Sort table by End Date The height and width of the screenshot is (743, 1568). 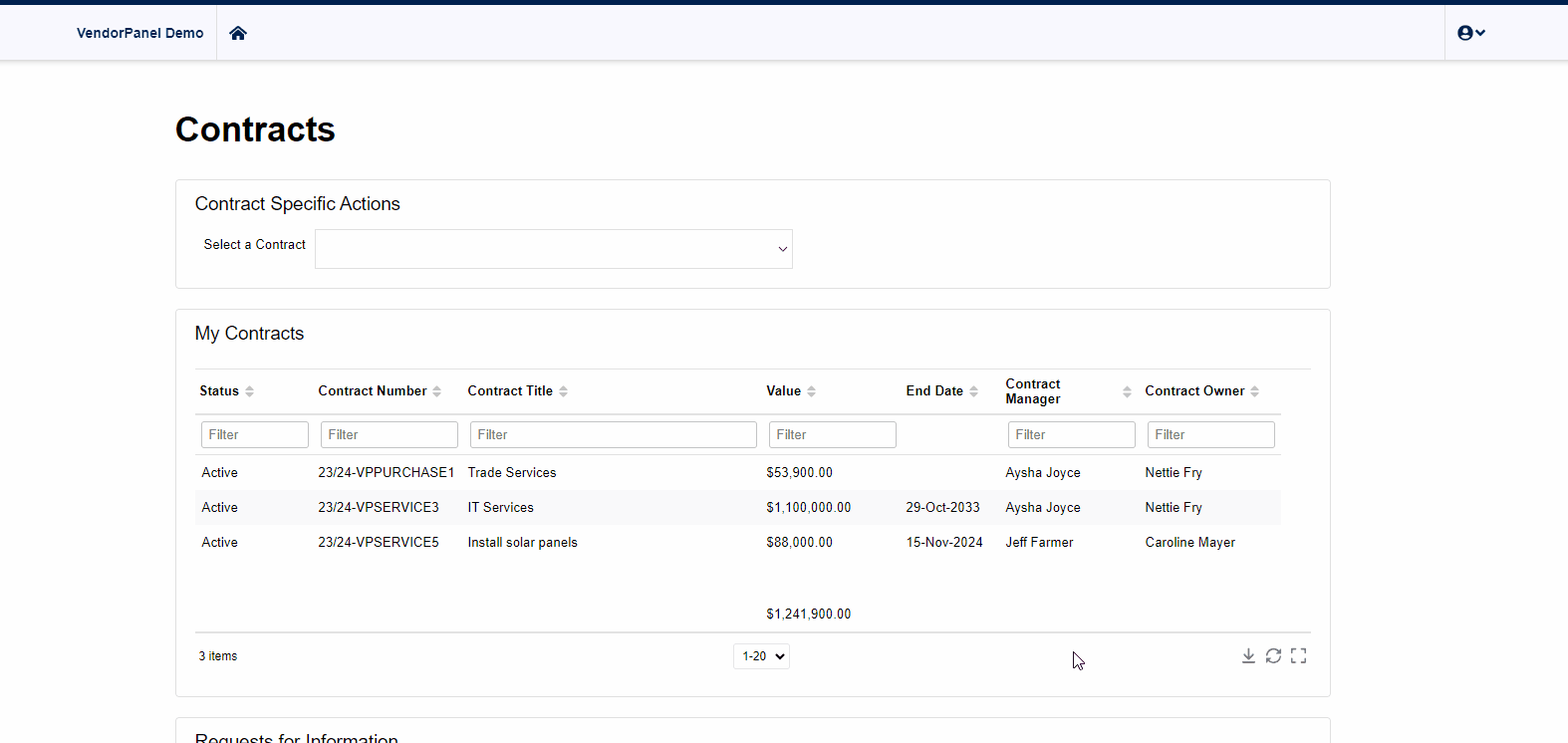pos(973,391)
